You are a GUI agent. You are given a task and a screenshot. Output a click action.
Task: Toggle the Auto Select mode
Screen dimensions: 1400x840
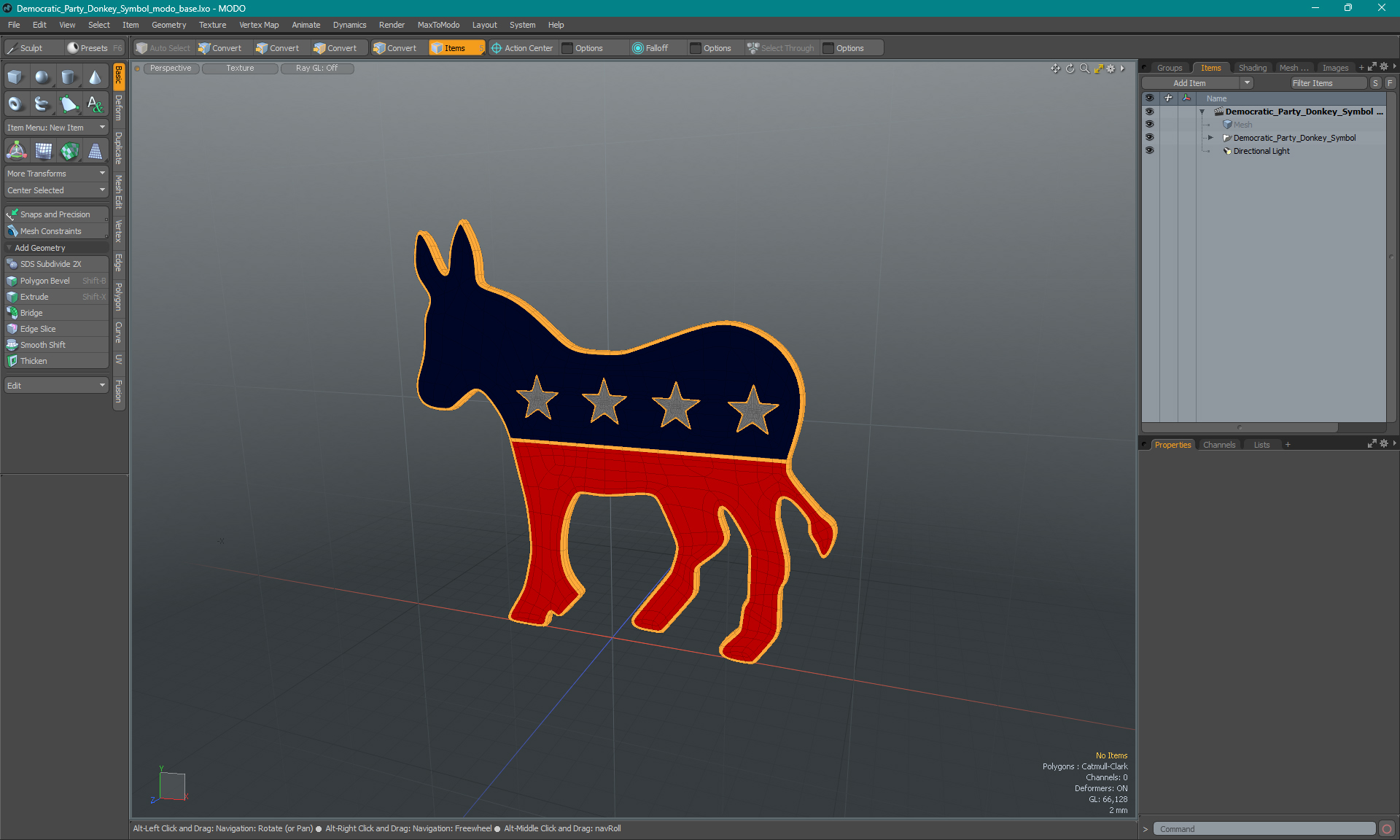tap(163, 48)
